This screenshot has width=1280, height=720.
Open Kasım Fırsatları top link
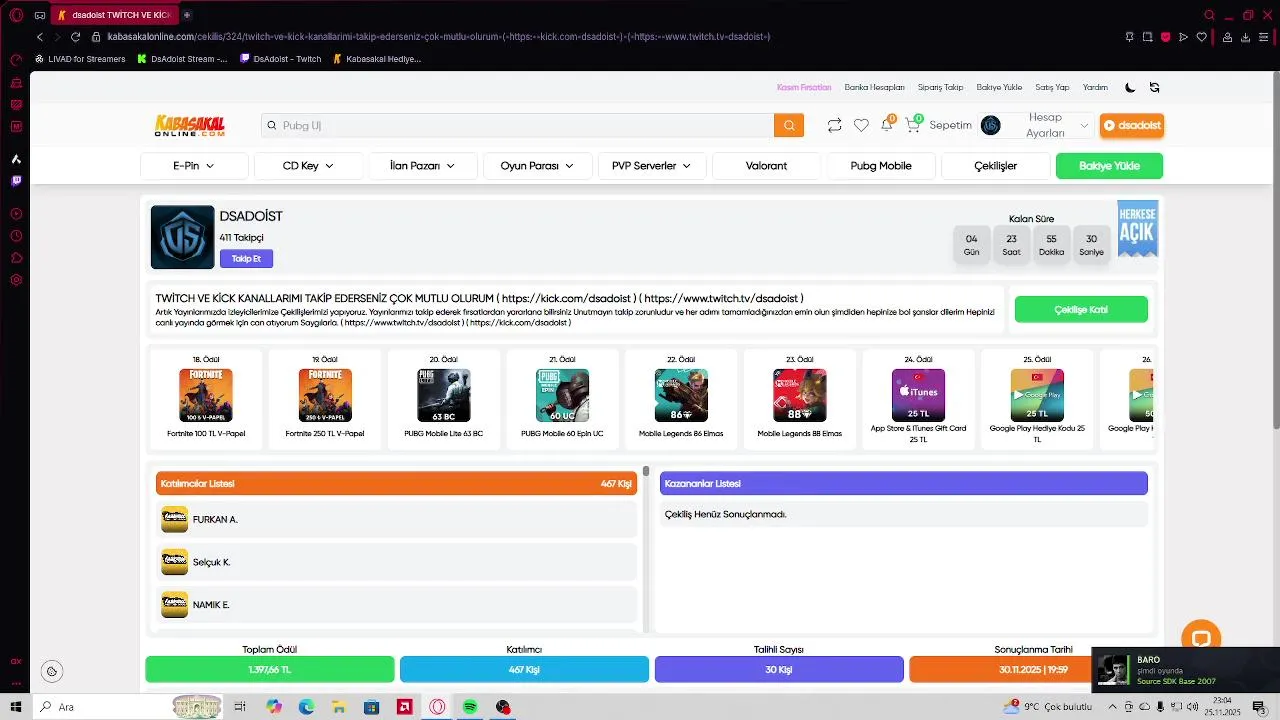click(804, 87)
